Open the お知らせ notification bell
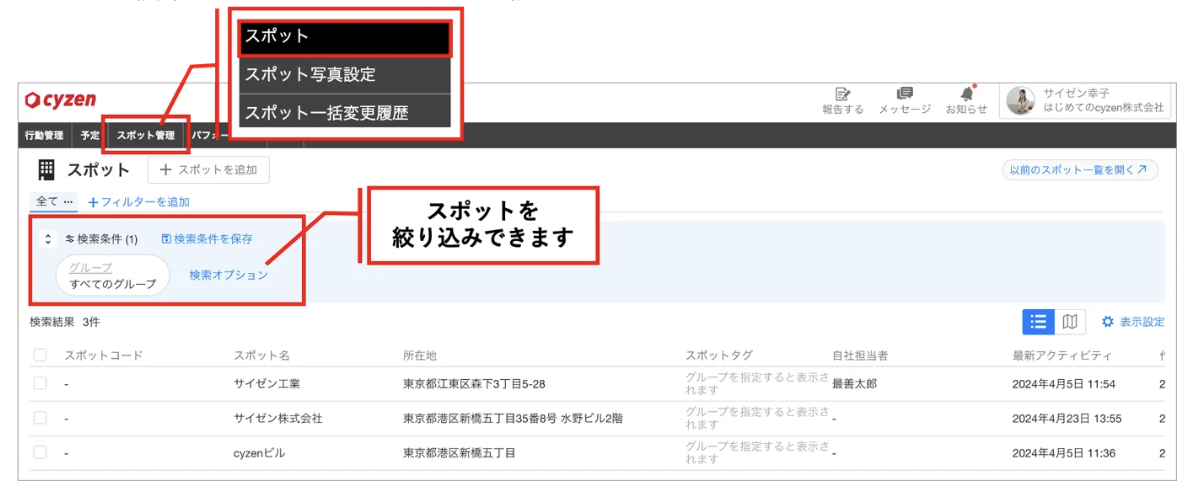Viewport: 1190px width, 492px height. pyautogui.click(x=966, y=94)
